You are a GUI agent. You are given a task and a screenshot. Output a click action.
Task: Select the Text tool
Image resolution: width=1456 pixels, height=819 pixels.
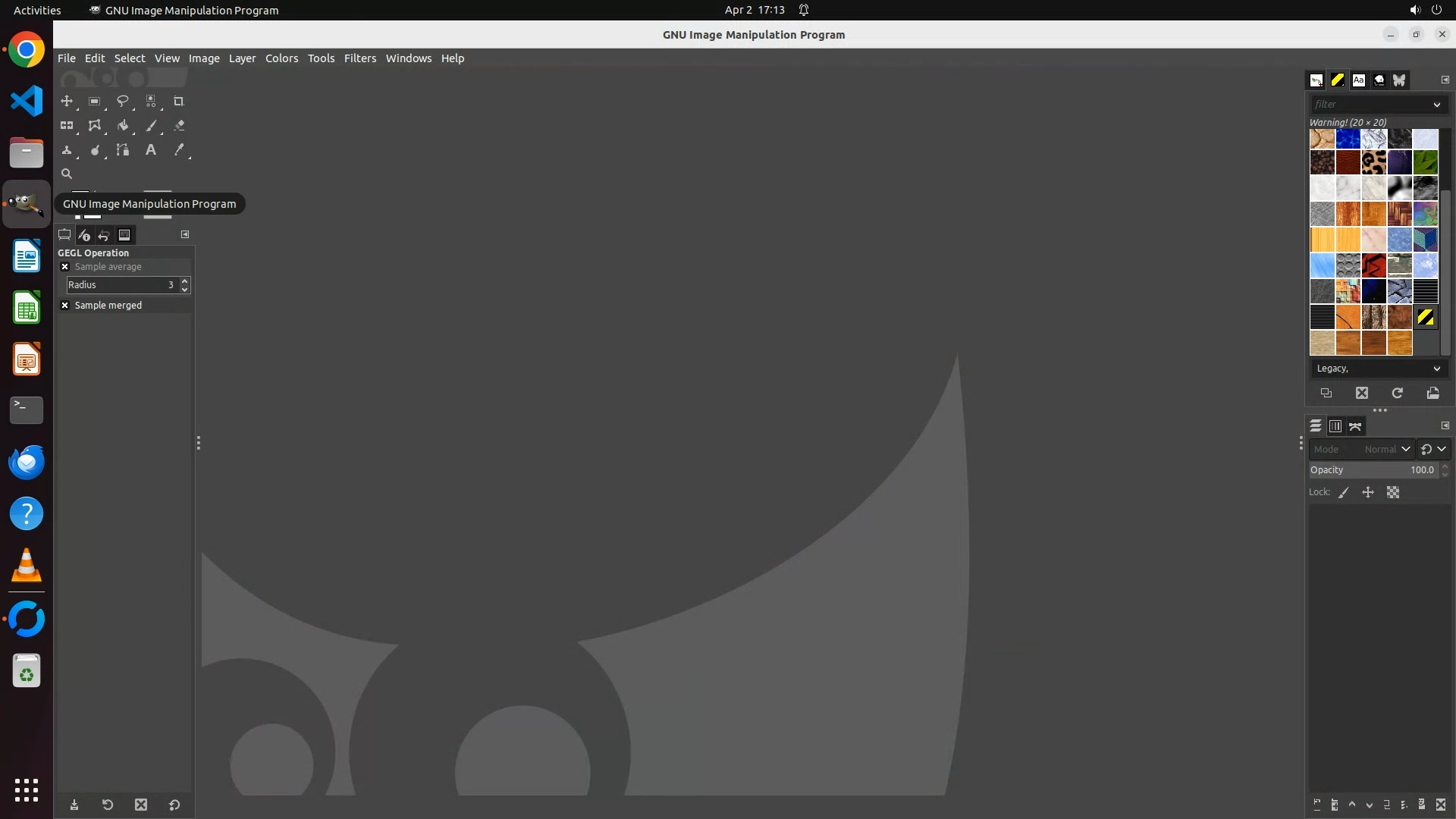pyautogui.click(x=151, y=150)
